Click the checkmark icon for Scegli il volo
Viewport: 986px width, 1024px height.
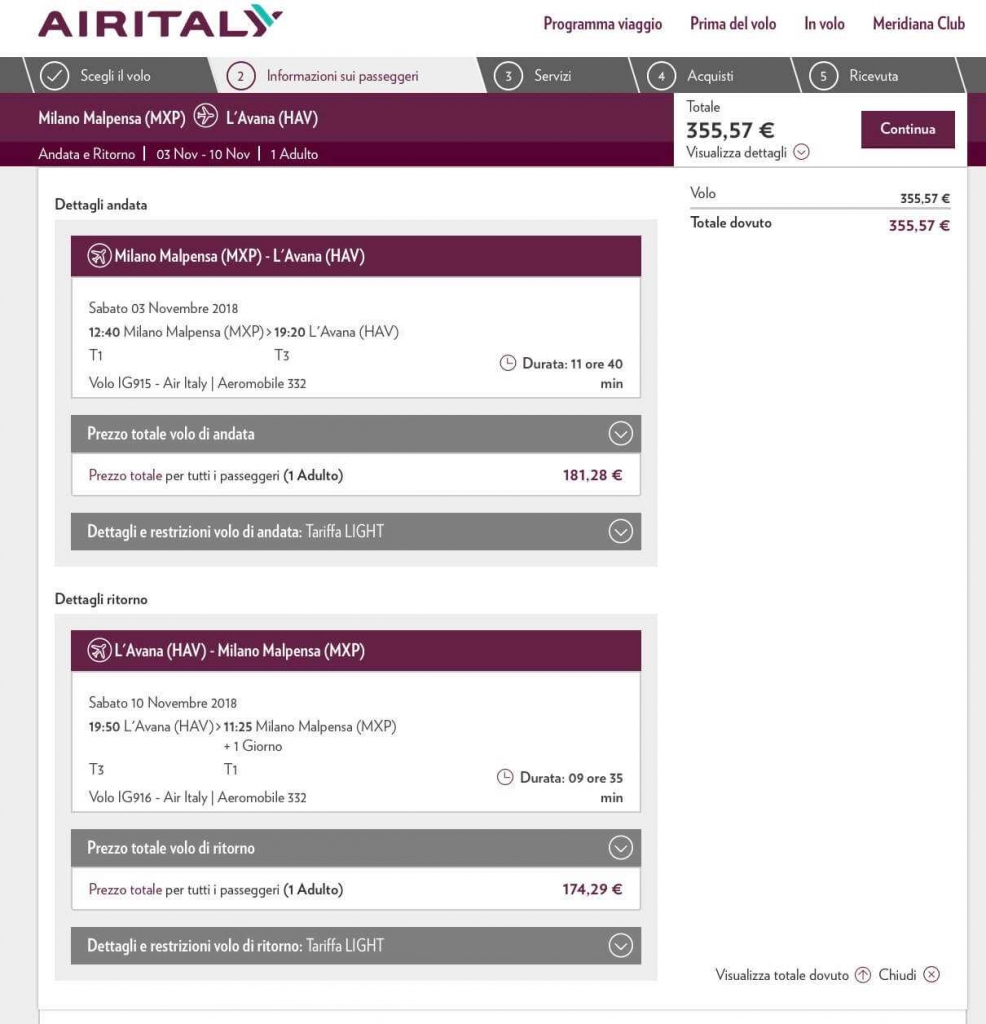coord(53,76)
